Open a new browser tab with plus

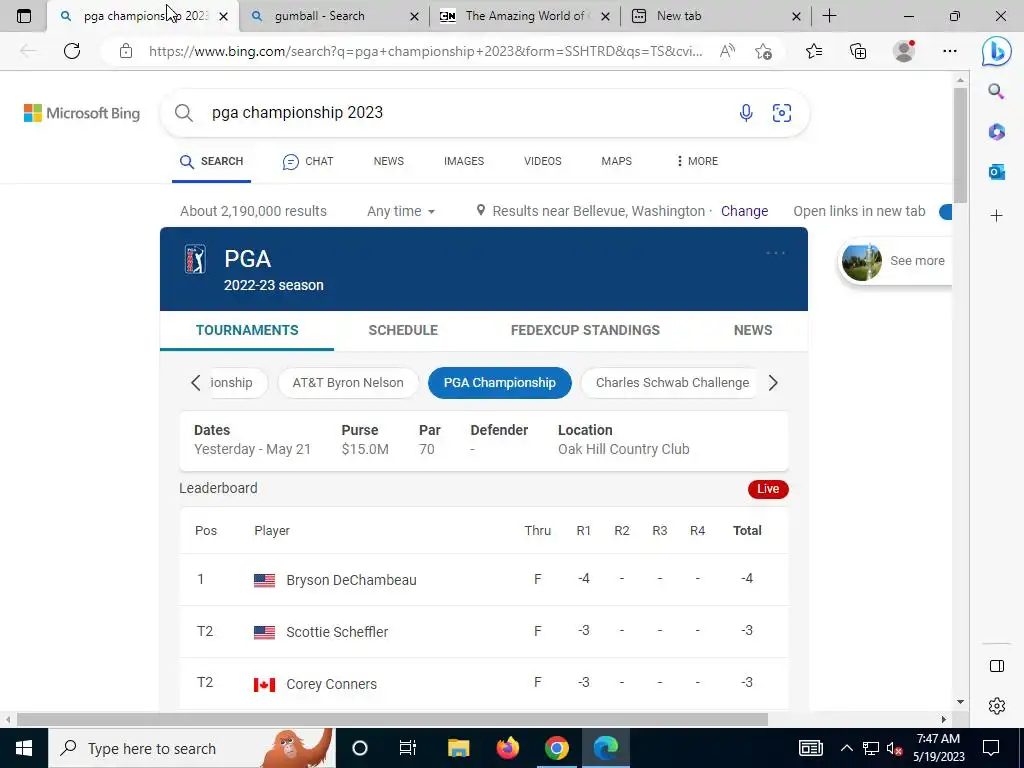coord(829,16)
